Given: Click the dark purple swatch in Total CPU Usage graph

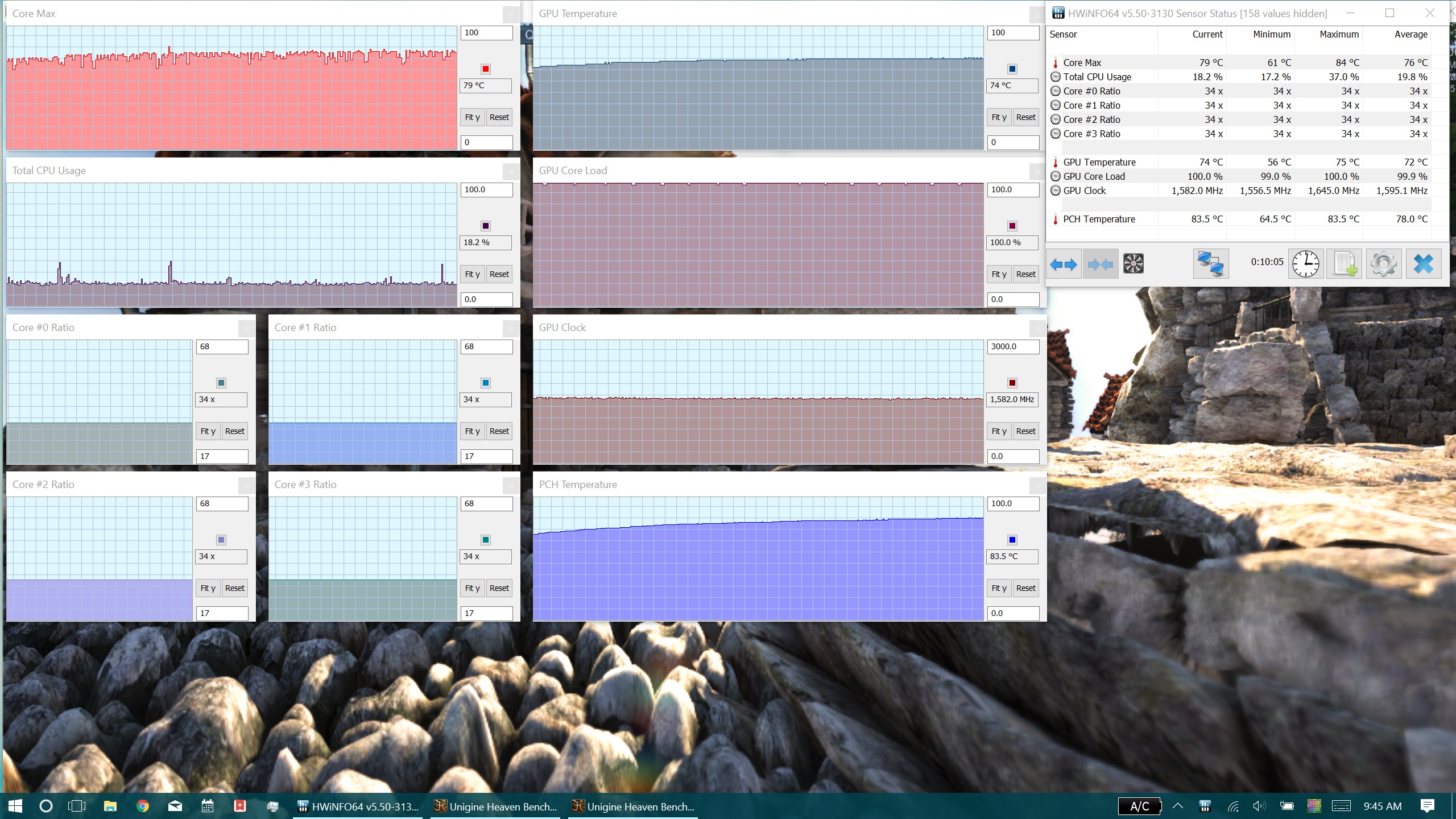Looking at the screenshot, I should point(485,226).
